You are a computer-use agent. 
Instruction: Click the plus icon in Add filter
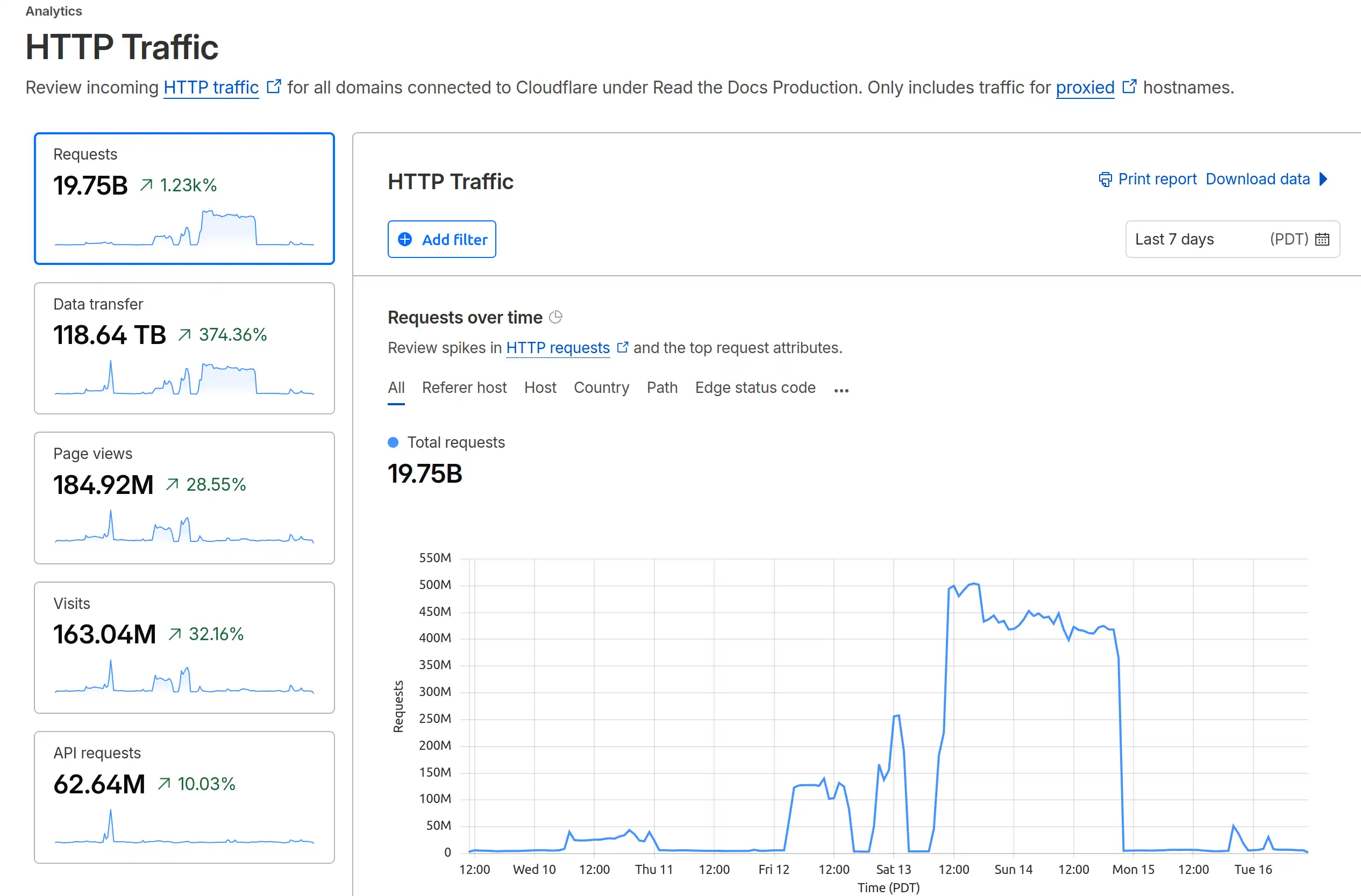coord(405,239)
